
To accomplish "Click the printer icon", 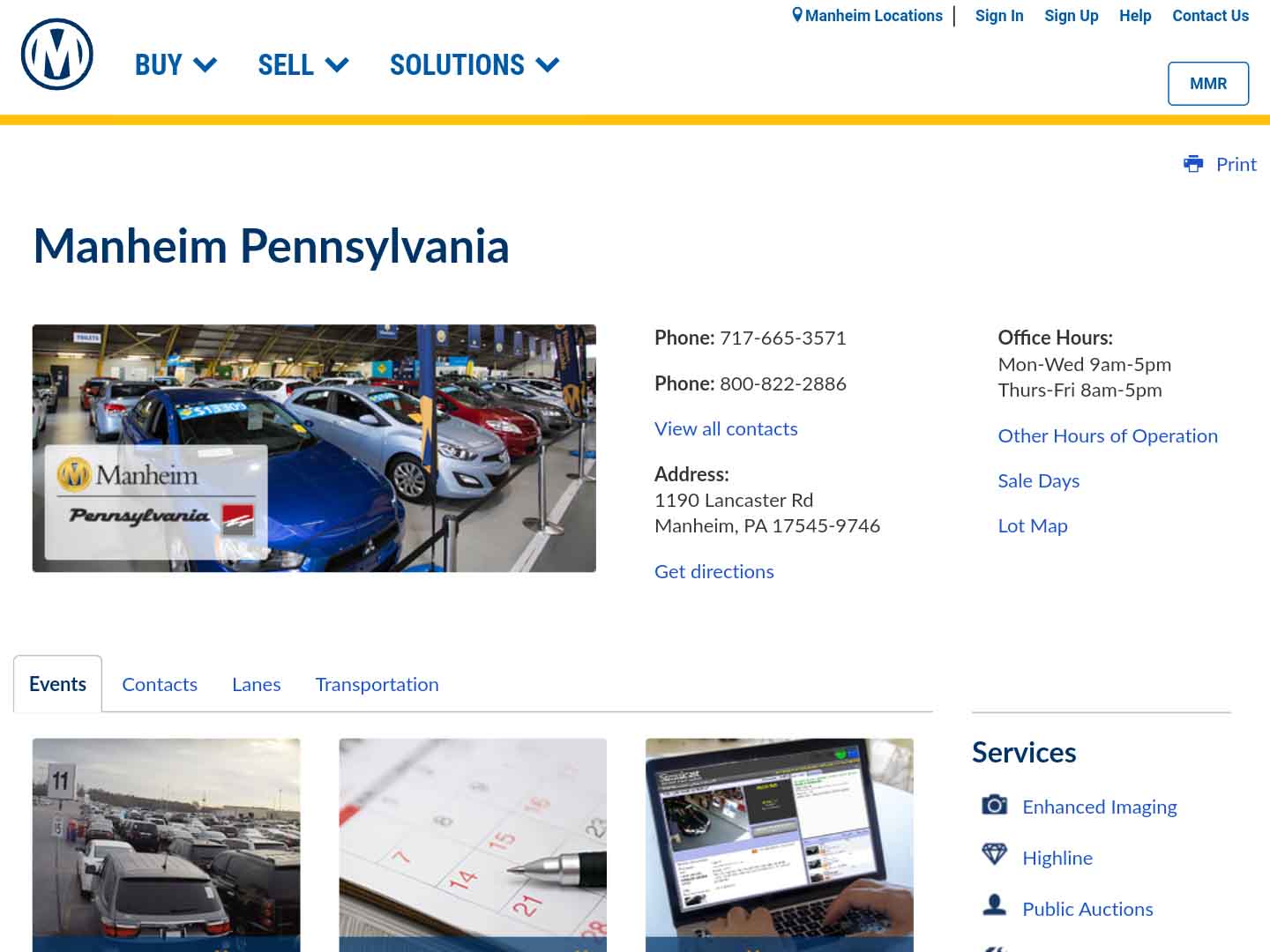I will point(1193,164).
